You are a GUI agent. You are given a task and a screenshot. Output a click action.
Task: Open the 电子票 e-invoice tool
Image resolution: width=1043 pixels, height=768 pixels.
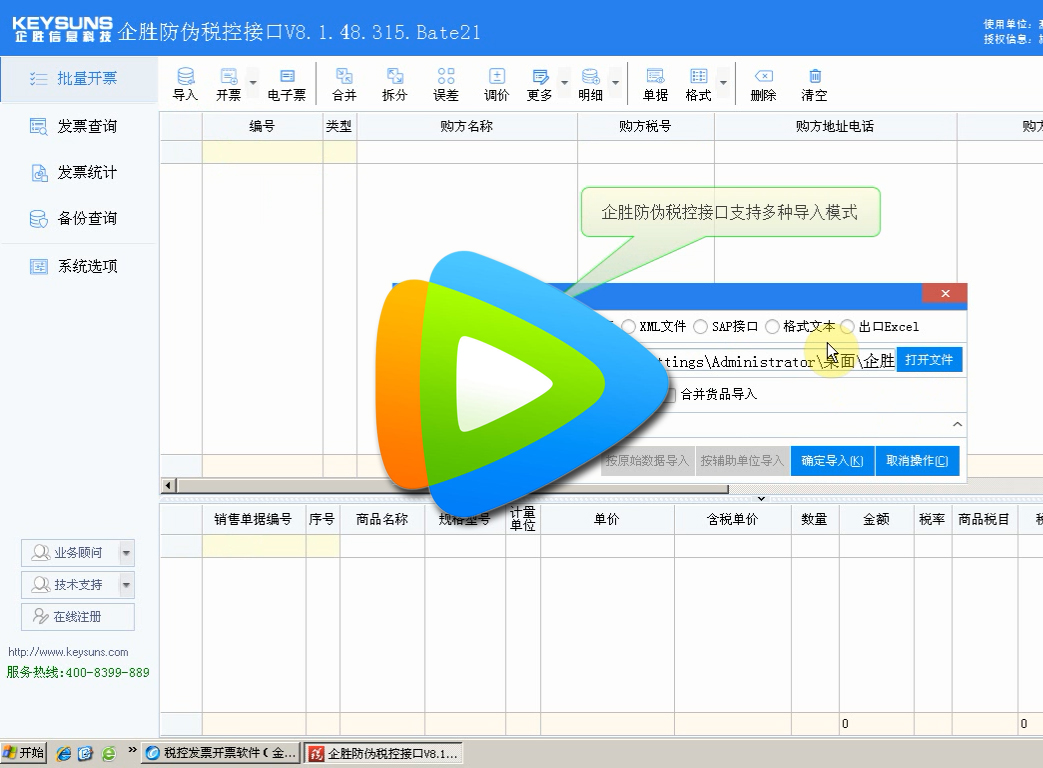(287, 84)
